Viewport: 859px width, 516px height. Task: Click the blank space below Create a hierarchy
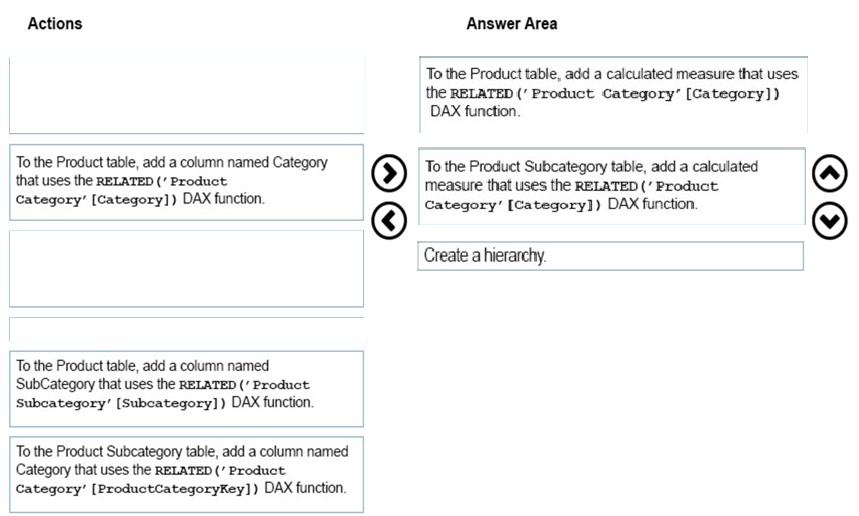click(x=610, y=383)
